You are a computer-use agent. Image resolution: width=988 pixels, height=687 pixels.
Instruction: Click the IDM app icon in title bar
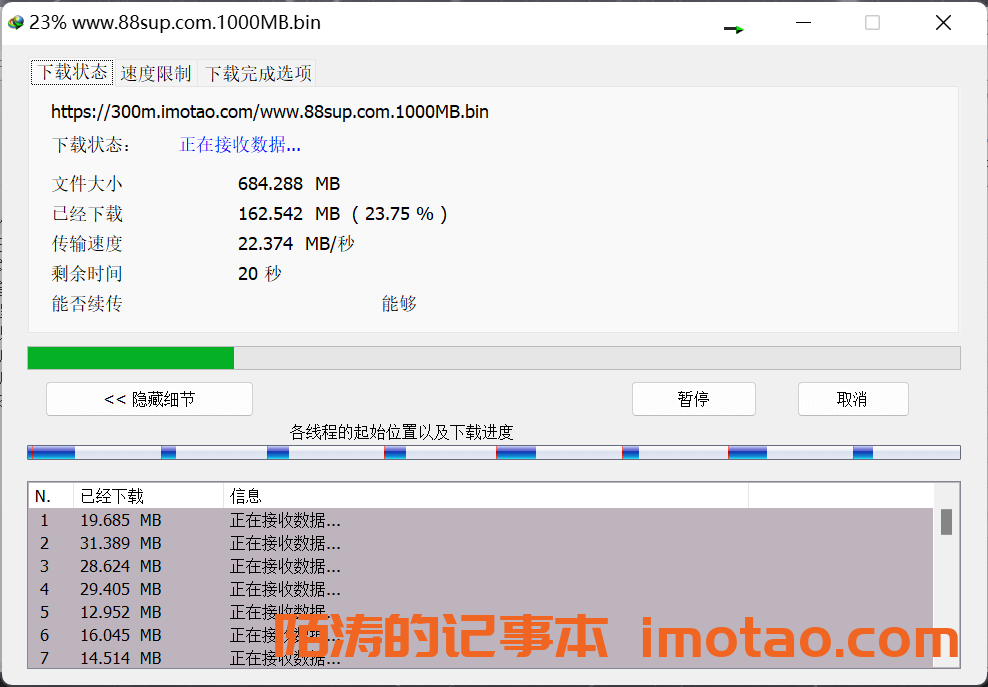coord(15,22)
